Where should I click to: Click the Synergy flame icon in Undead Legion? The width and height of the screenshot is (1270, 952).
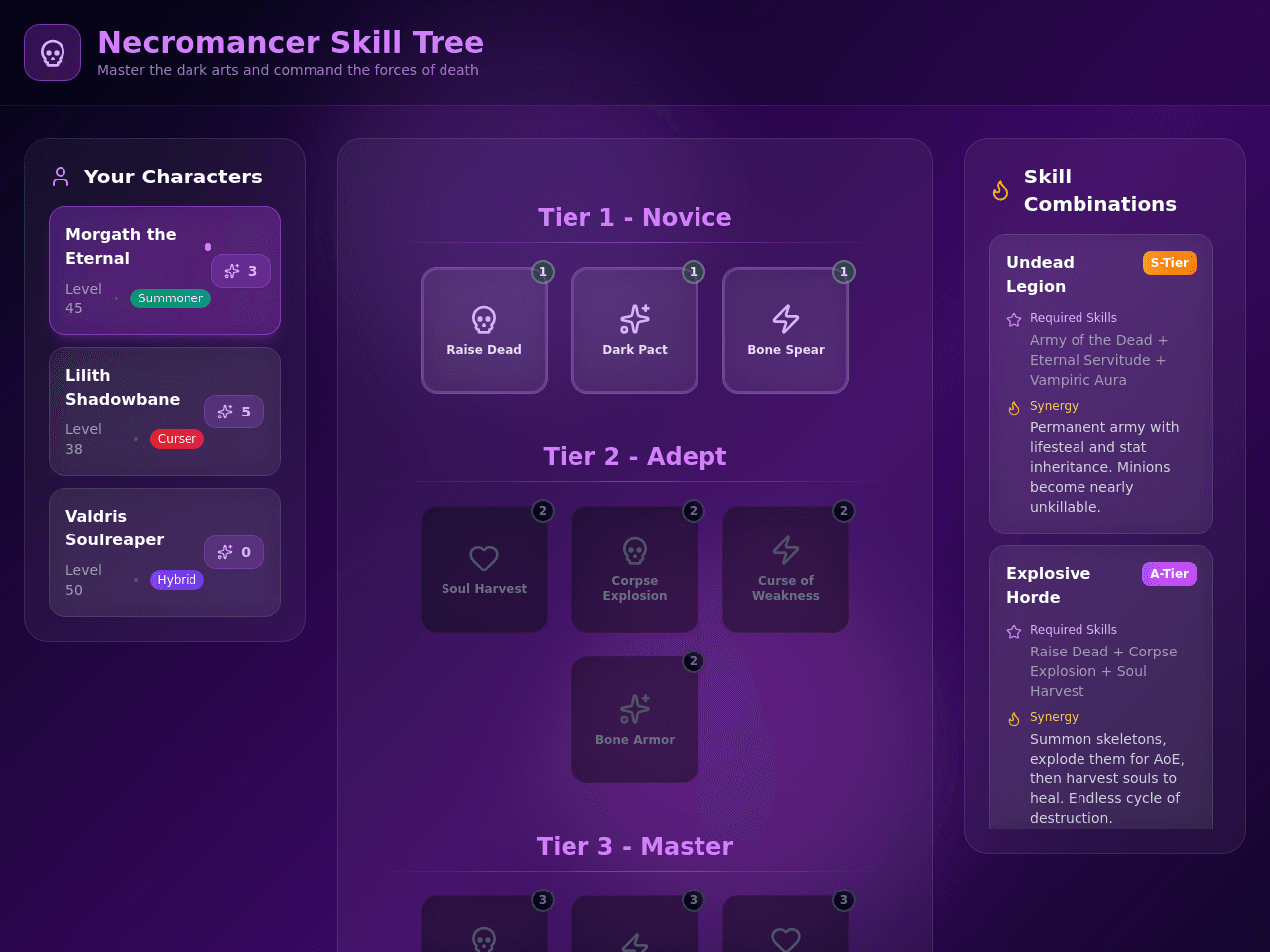(1014, 408)
